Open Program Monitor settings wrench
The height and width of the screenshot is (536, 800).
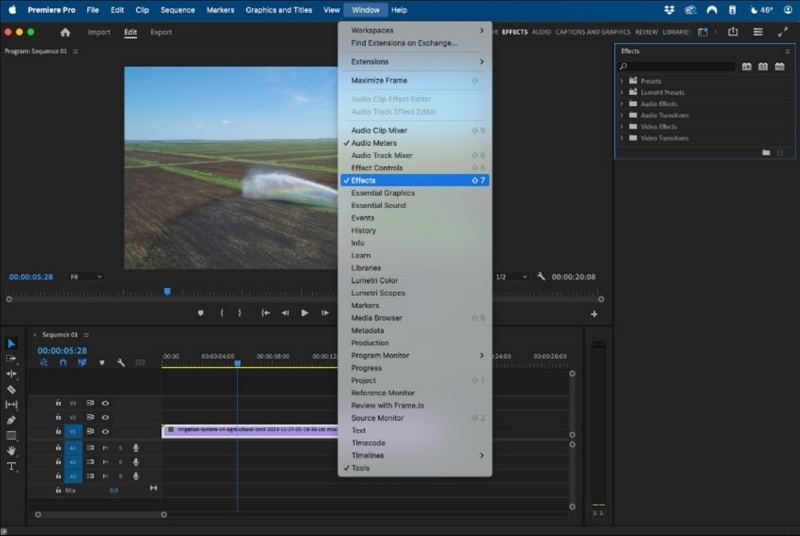tap(541, 276)
